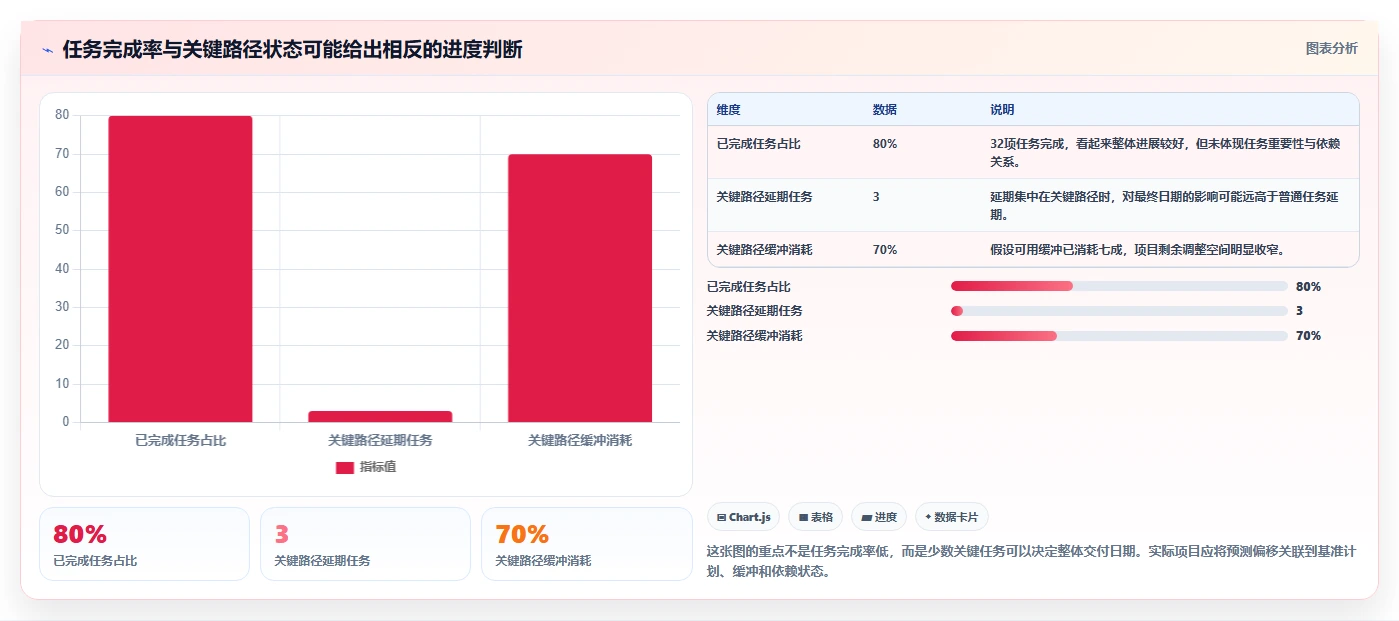Image resolution: width=1399 pixels, height=621 pixels.
Task: Click the orange 70% data card
Action: coord(586,544)
